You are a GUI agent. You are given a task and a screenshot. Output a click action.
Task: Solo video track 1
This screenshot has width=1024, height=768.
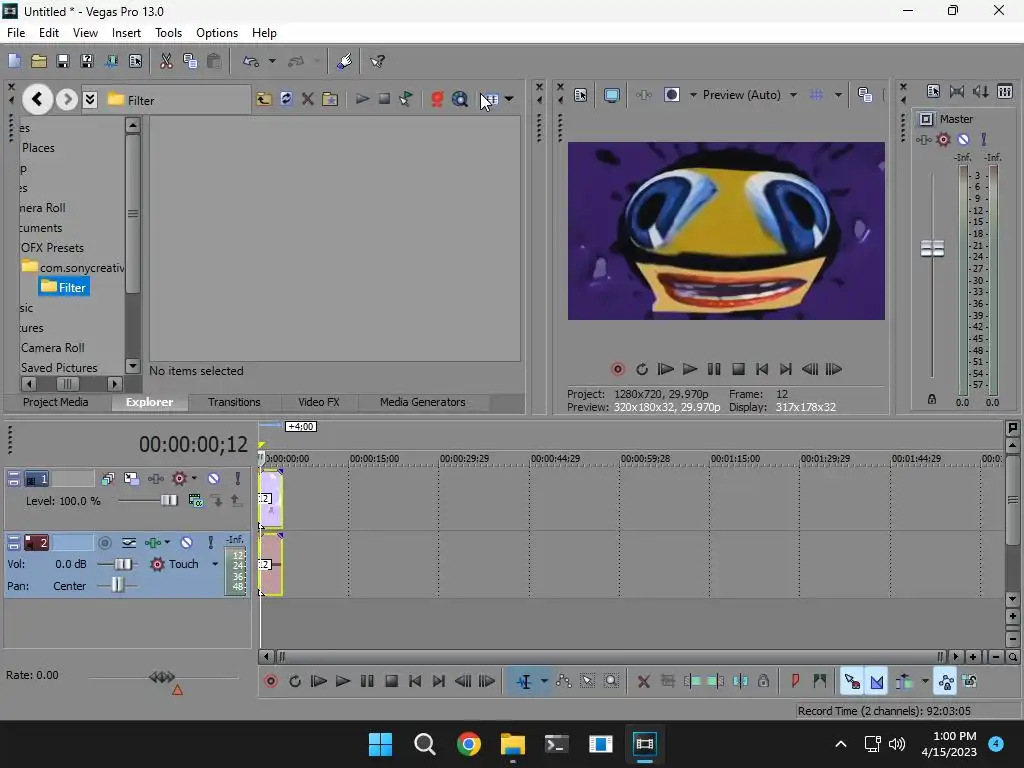[238, 479]
